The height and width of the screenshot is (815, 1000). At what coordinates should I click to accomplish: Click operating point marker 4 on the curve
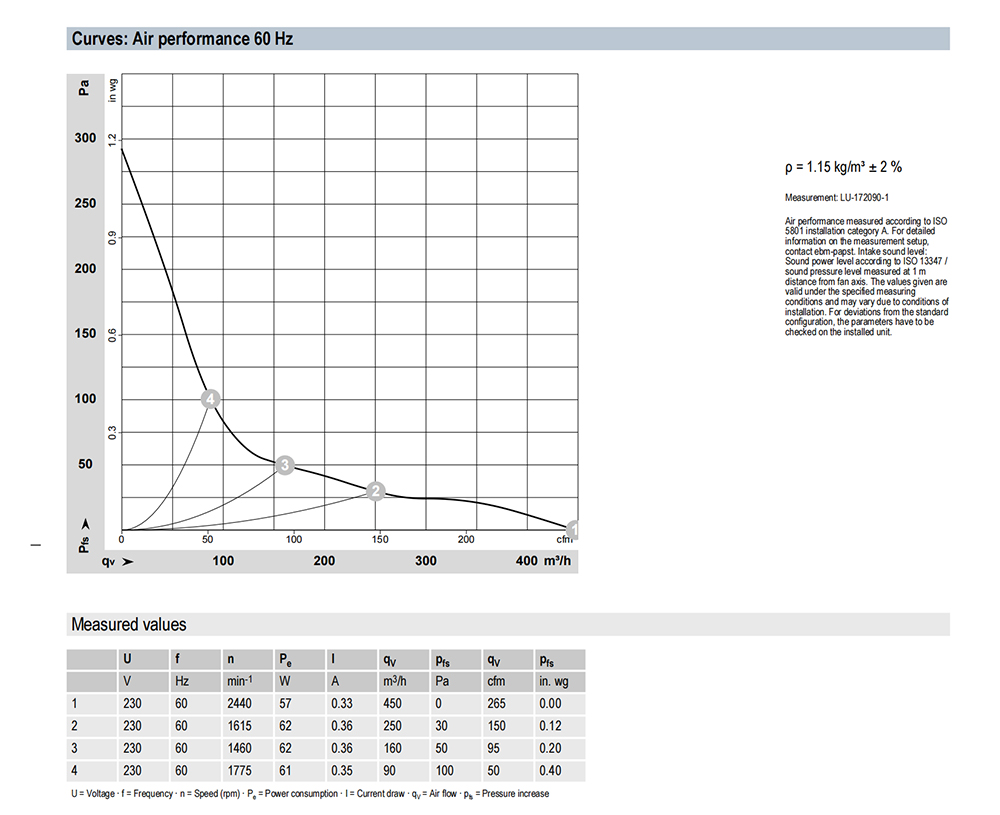point(210,399)
